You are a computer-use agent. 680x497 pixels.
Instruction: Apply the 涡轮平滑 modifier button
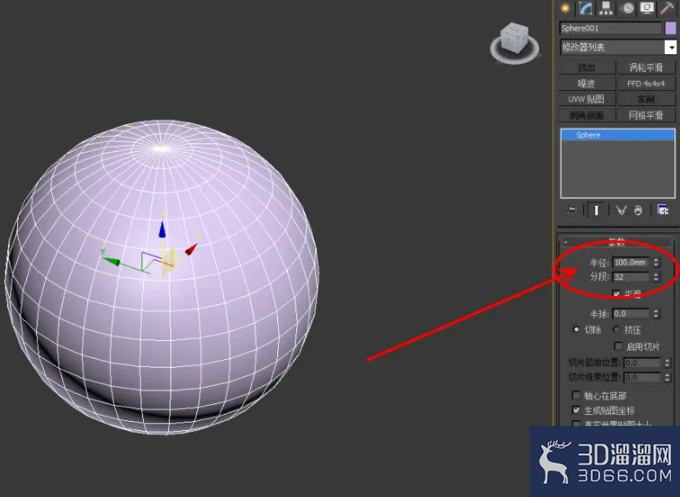646,67
